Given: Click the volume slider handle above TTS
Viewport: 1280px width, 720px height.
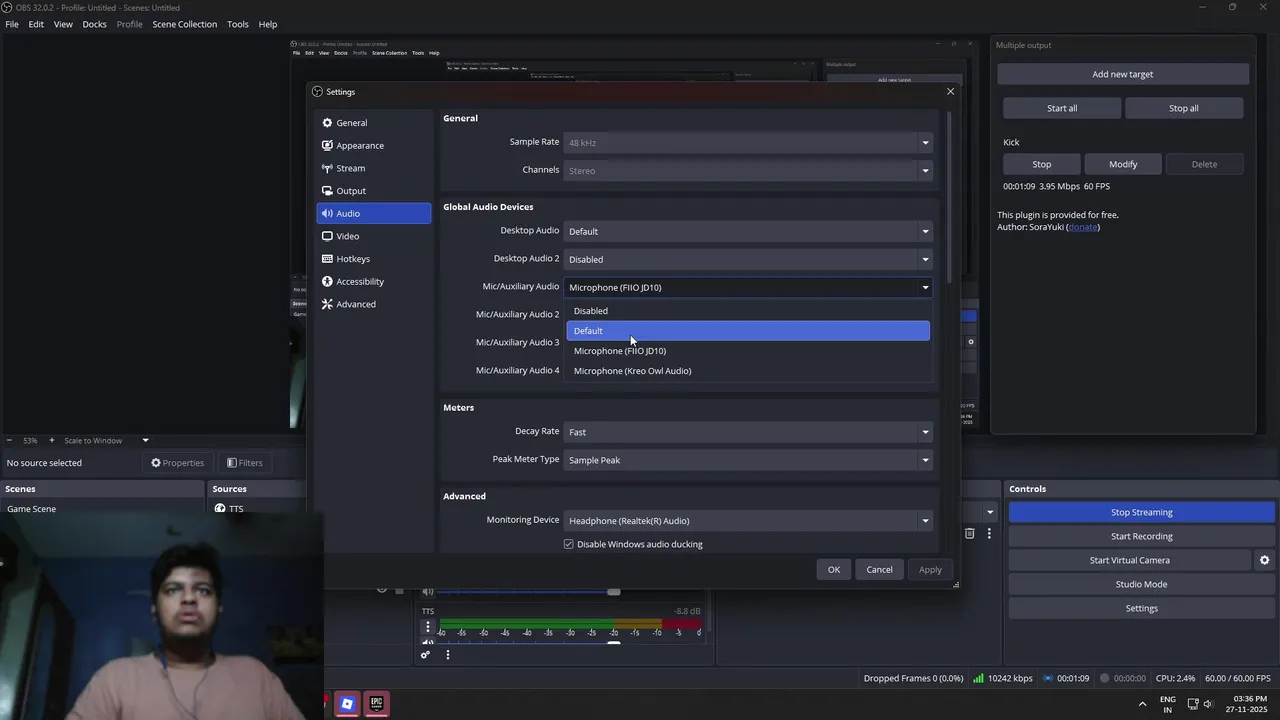Looking at the screenshot, I should [614, 591].
